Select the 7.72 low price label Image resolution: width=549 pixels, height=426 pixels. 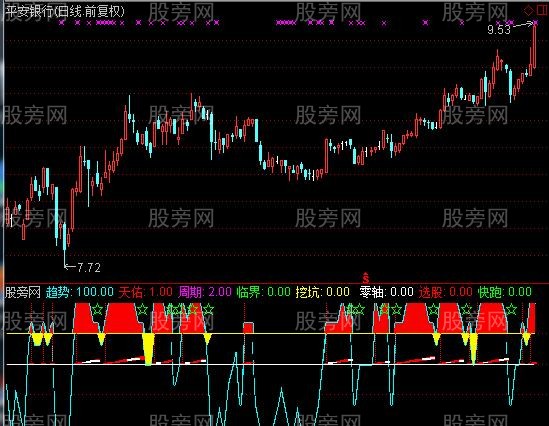pos(89,268)
